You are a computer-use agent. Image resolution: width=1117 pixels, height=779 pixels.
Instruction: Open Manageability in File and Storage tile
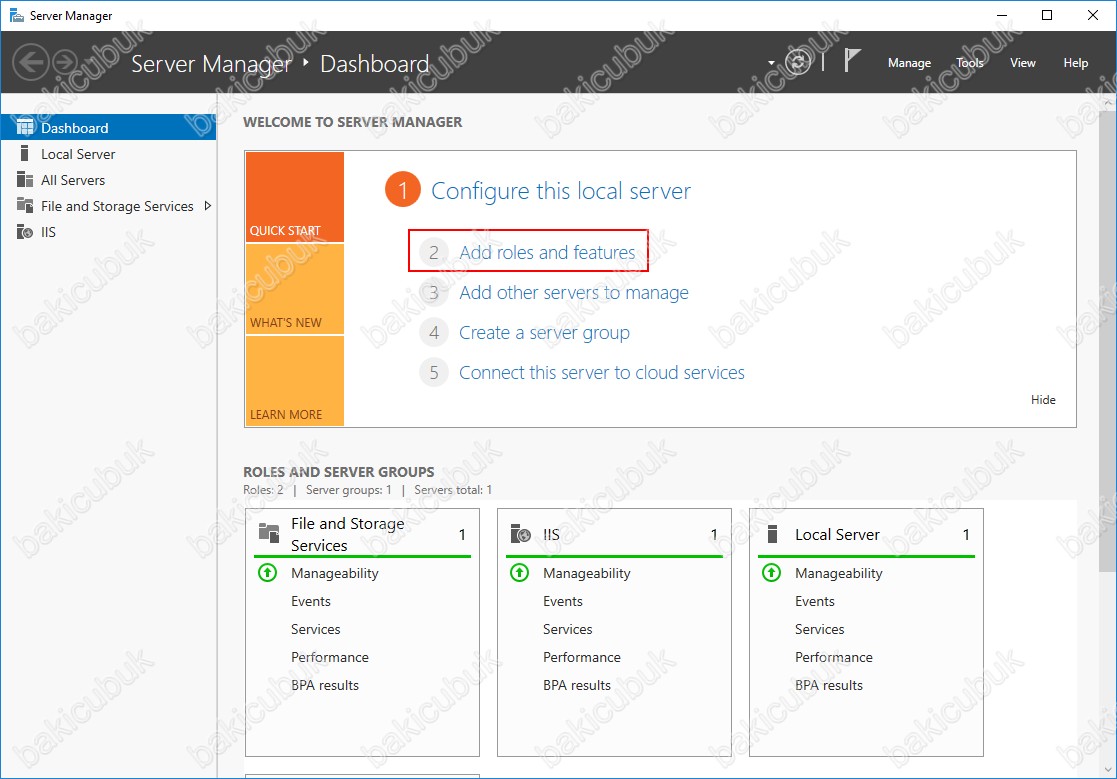335,573
